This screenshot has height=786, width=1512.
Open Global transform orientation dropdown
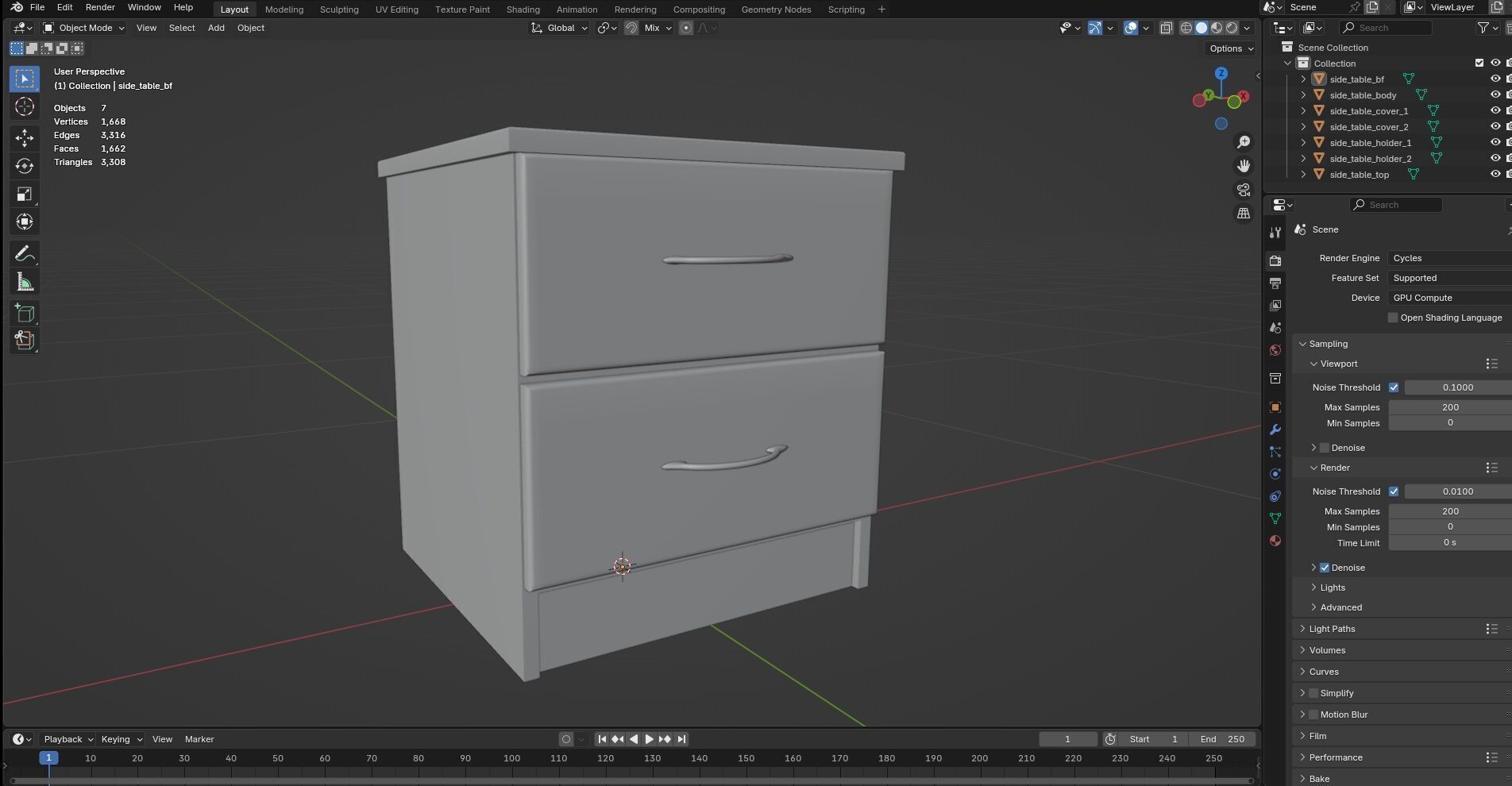(560, 28)
